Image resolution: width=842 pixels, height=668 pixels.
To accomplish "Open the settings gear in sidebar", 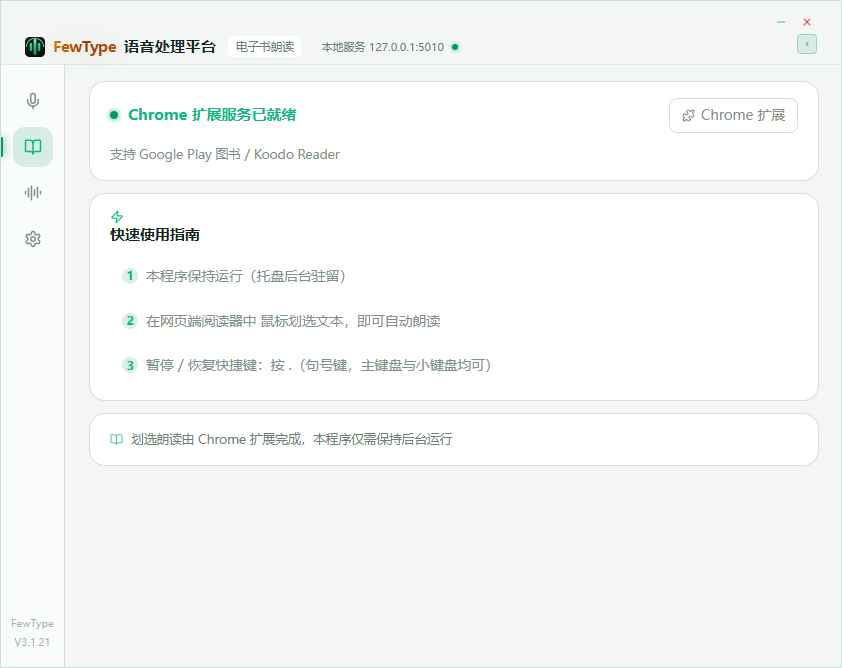I will click(x=33, y=239).
